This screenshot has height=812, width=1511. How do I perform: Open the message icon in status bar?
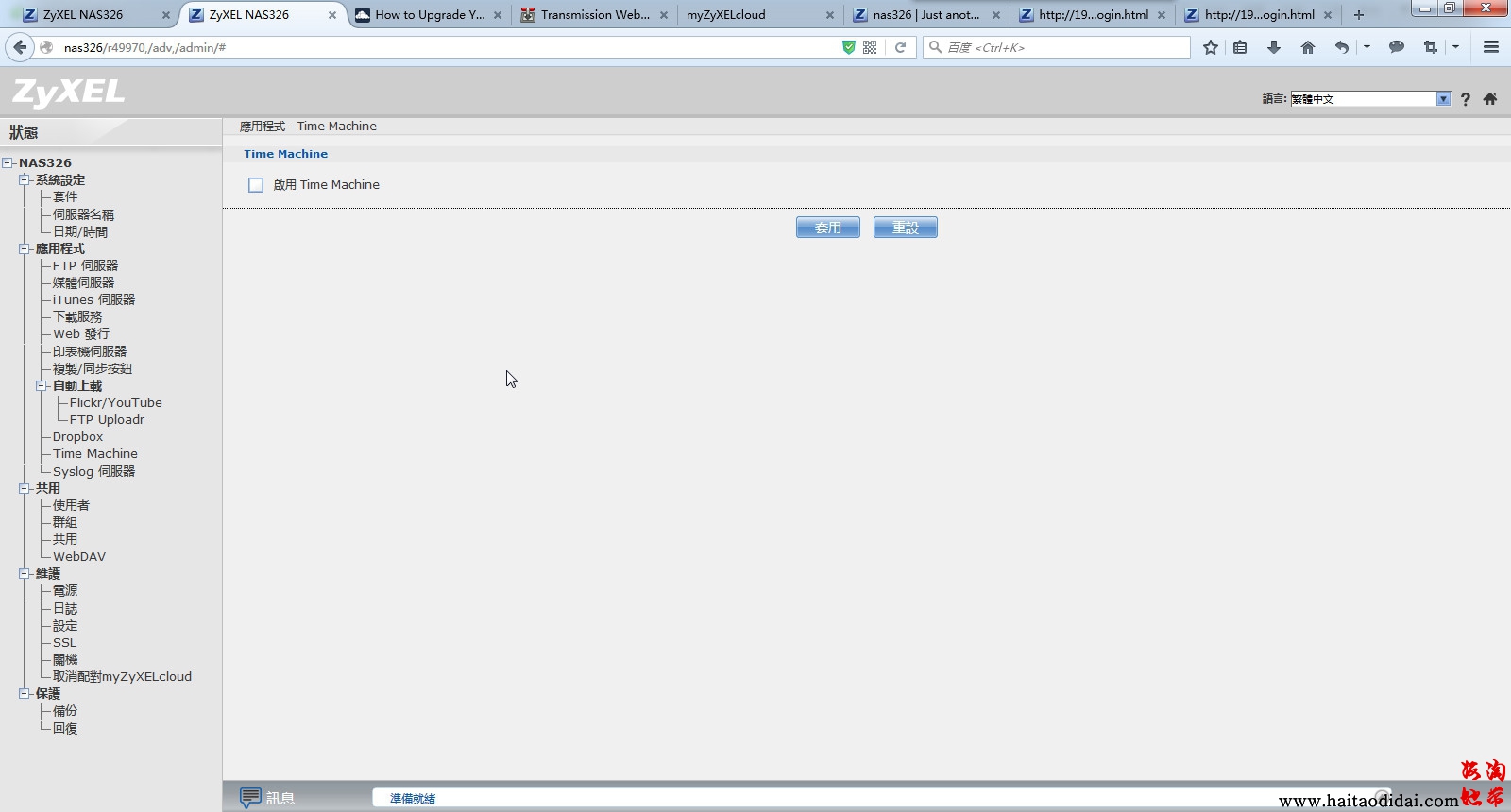pos(250,798)
